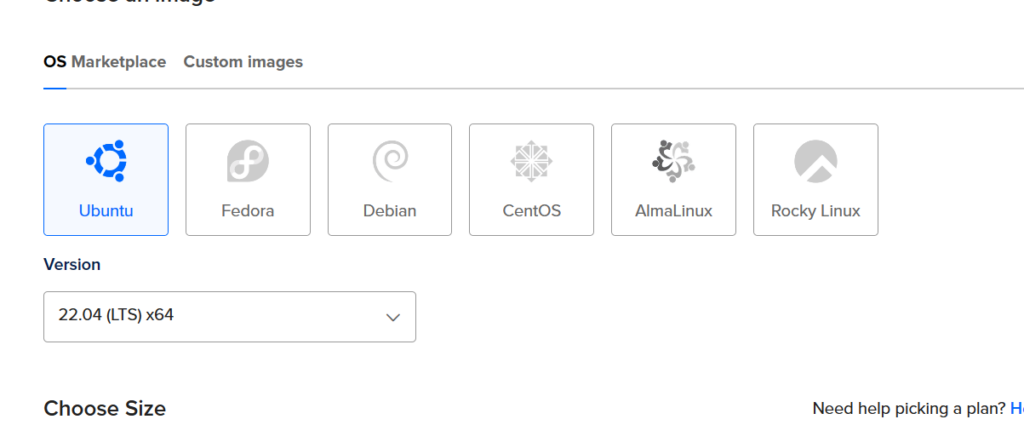1024x425 pixels.
Task: Pick the Rocky Linux text label
Action: click(815, 211)
